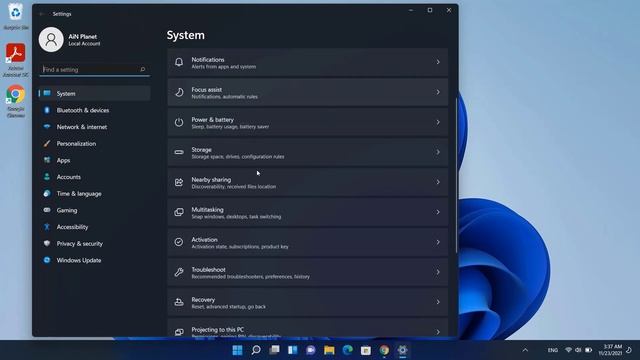
Task: Select System in the sidebar
Action: (x=95, y=93)
